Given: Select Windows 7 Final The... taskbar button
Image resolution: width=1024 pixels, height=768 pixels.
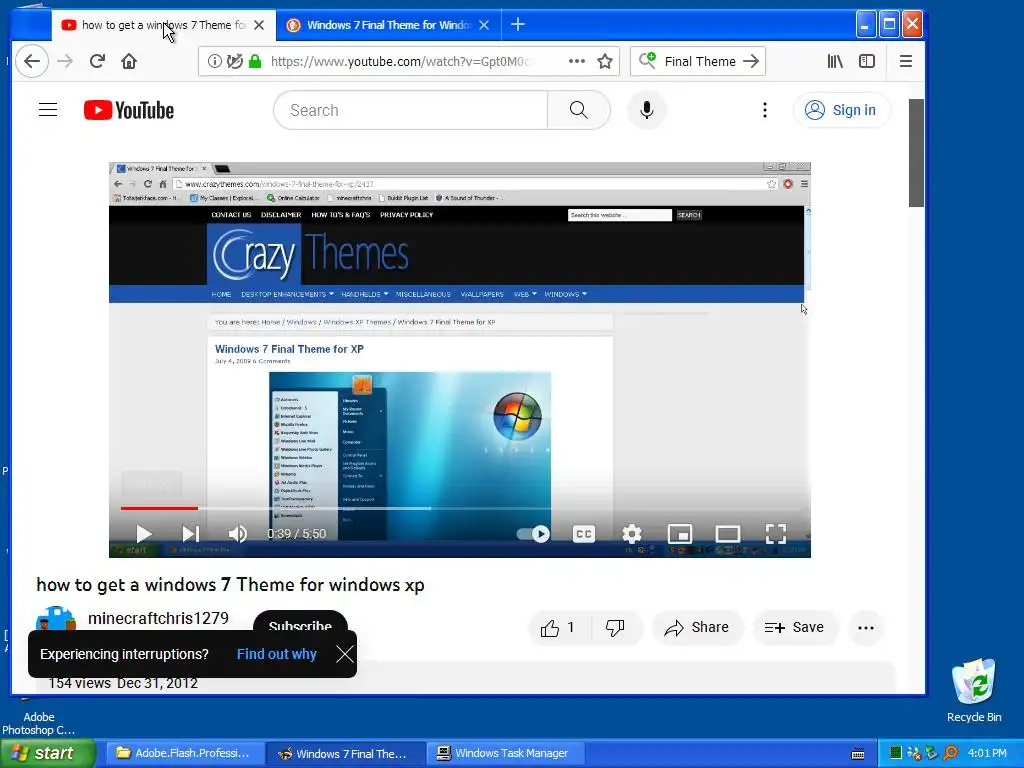Looking at the screenshot, I should click(345, 754).
